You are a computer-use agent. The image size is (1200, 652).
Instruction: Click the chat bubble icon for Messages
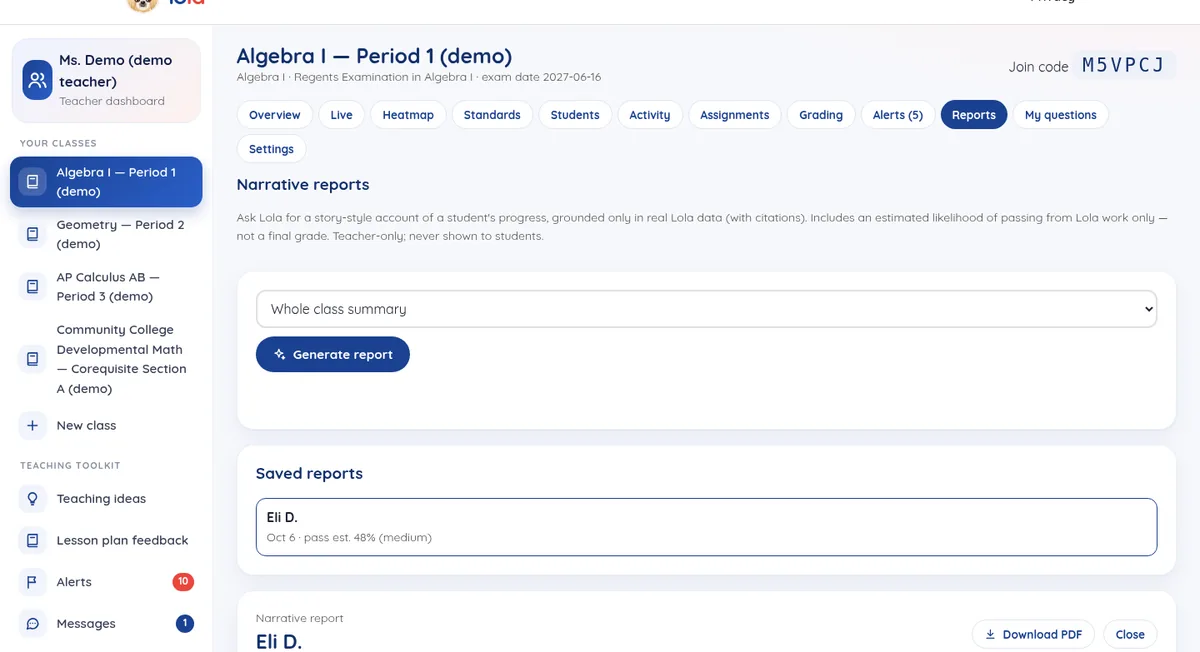pos(32,624)
